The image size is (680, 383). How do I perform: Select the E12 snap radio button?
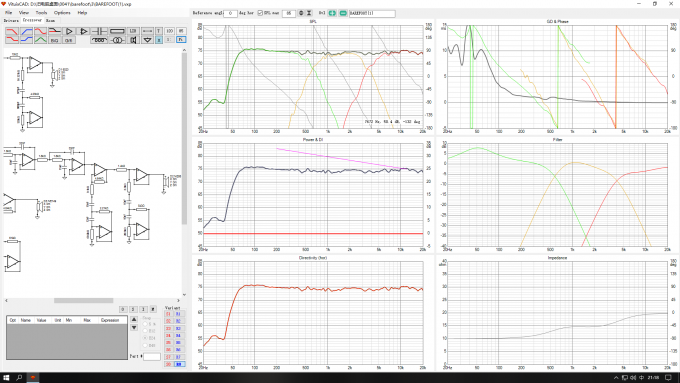pos(145,331)
